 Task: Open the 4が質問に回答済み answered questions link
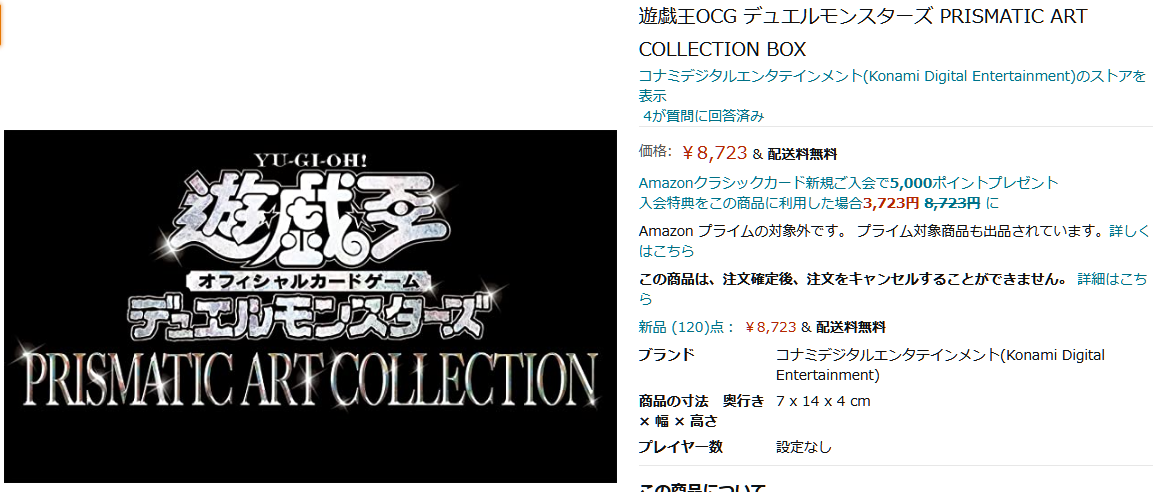click(704, 116)
